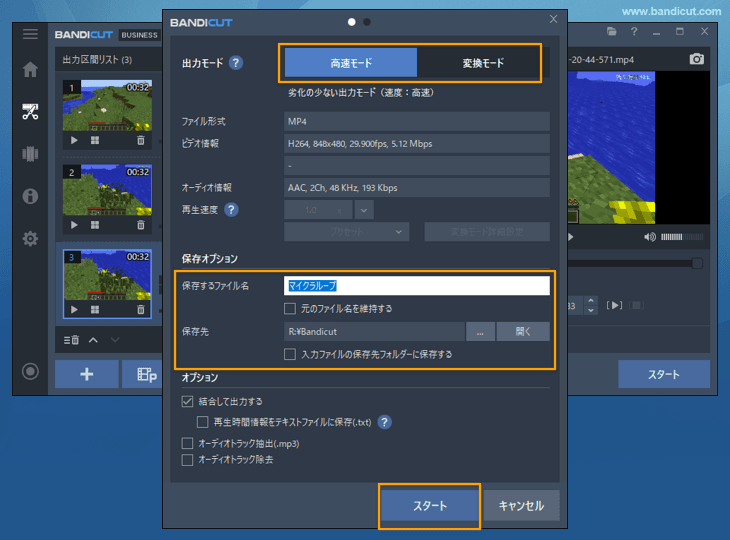Open the Info icon in sidebar

(x=30, y=196)
